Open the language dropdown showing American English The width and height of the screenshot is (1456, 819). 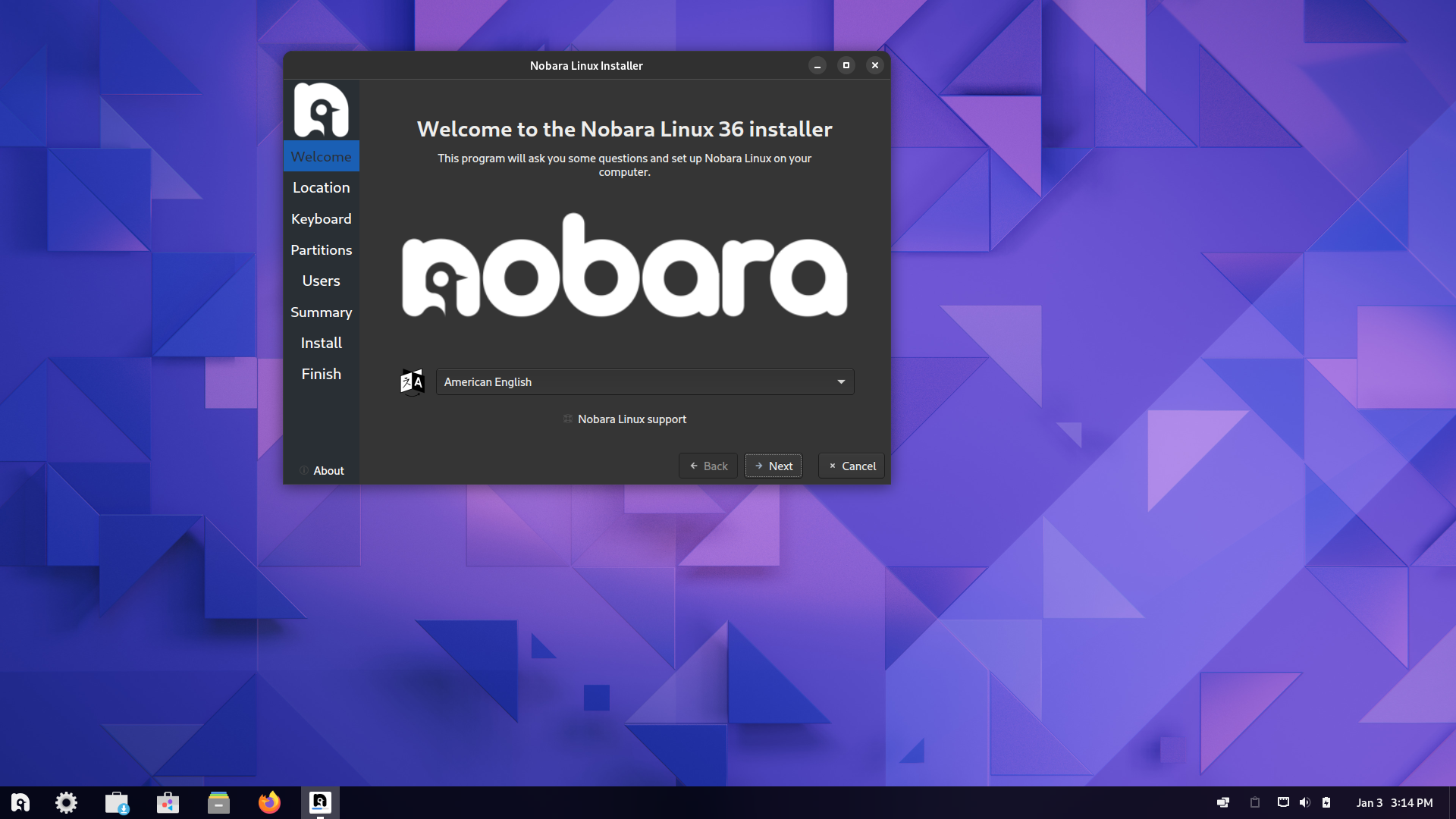645,382
